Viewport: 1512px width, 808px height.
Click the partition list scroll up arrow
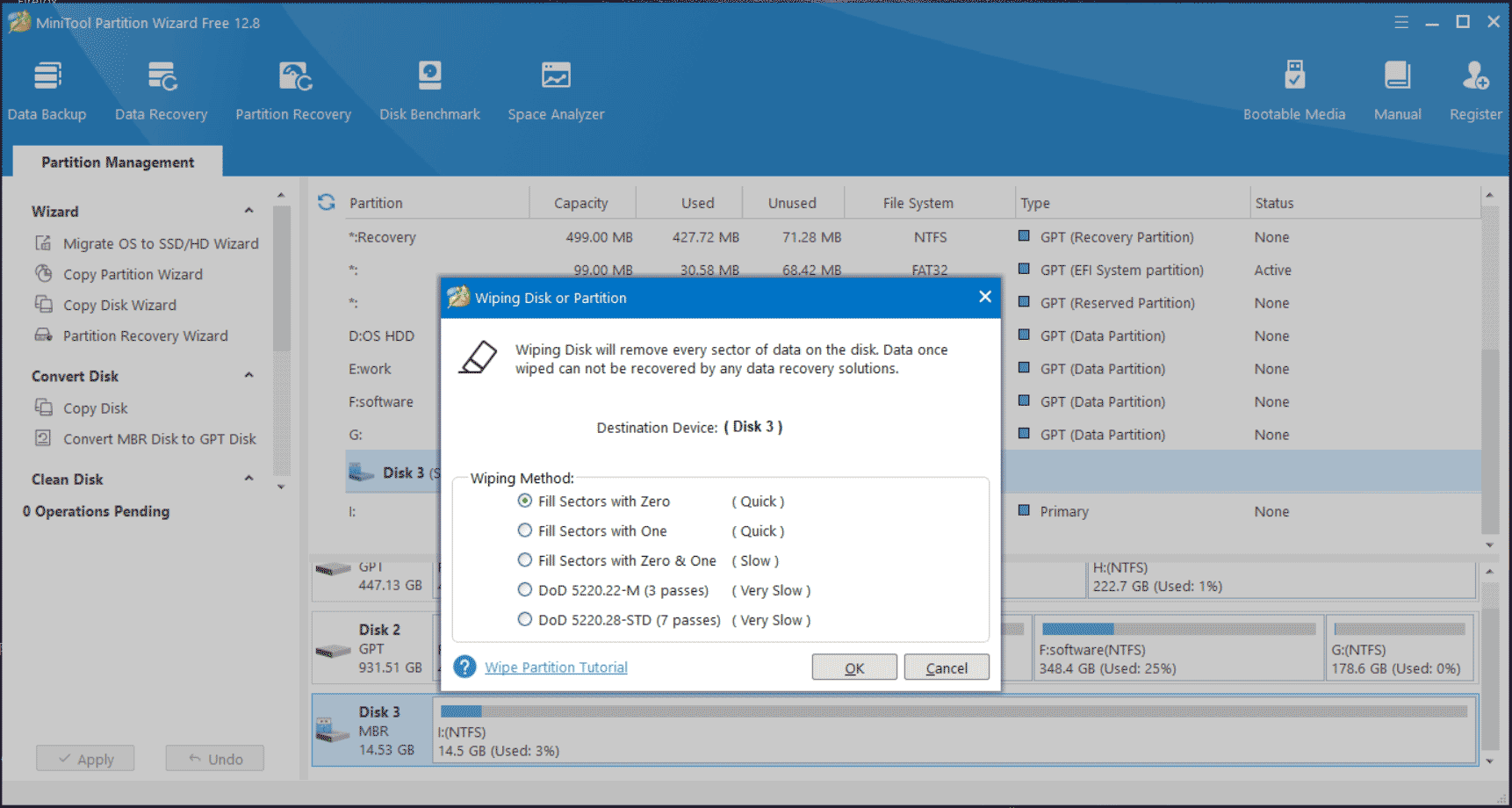pyautogui.click(x=1489, y=195)
